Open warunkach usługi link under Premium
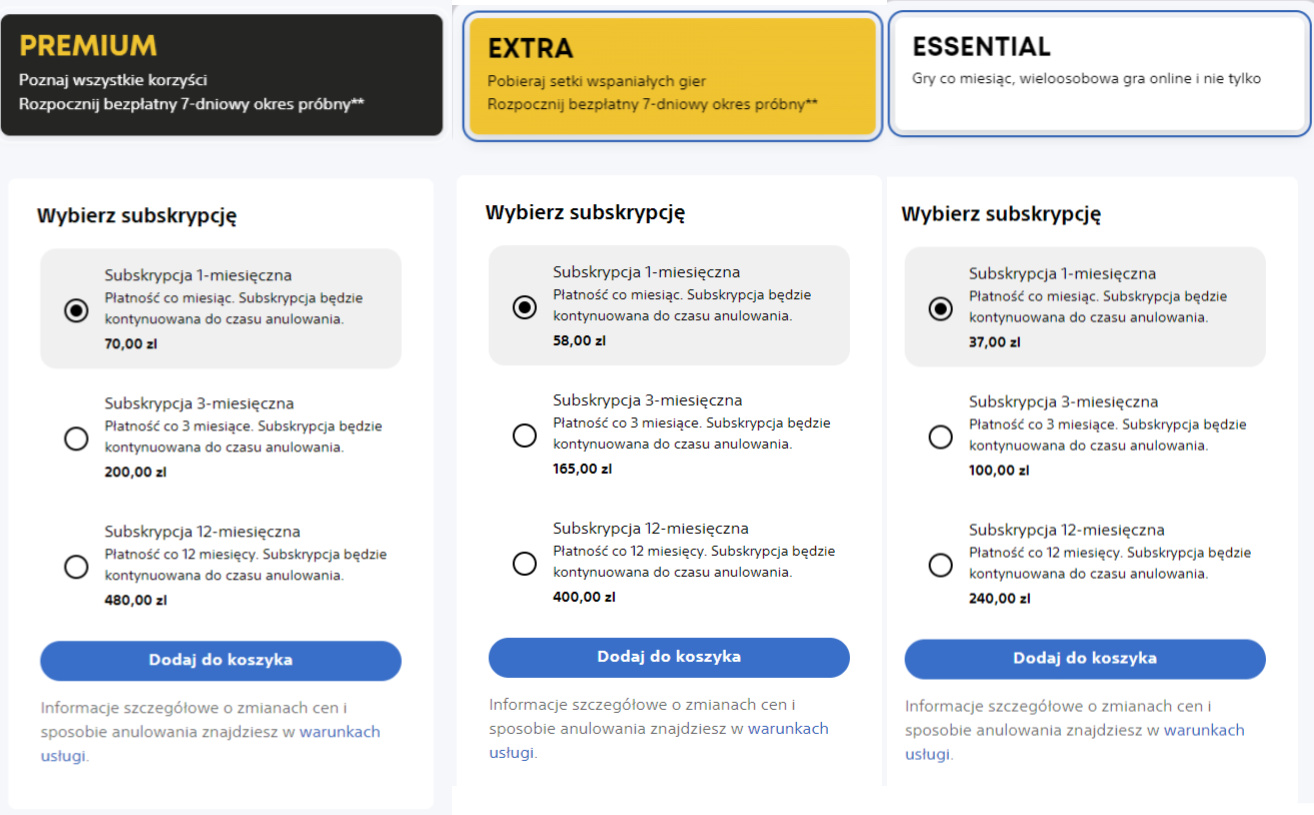 [x=340, y=732]
